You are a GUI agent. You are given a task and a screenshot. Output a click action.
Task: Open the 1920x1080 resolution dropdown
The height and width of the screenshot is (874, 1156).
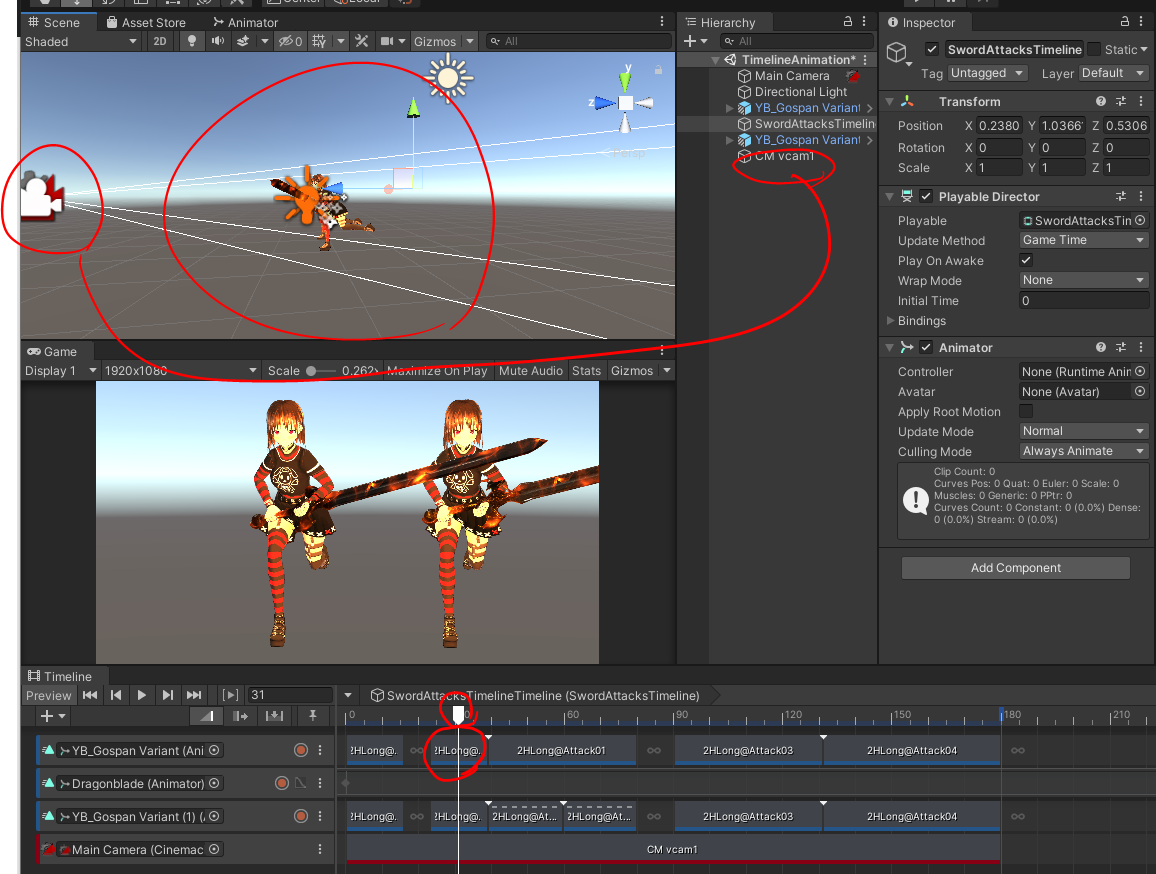click(x=180, y=370)
